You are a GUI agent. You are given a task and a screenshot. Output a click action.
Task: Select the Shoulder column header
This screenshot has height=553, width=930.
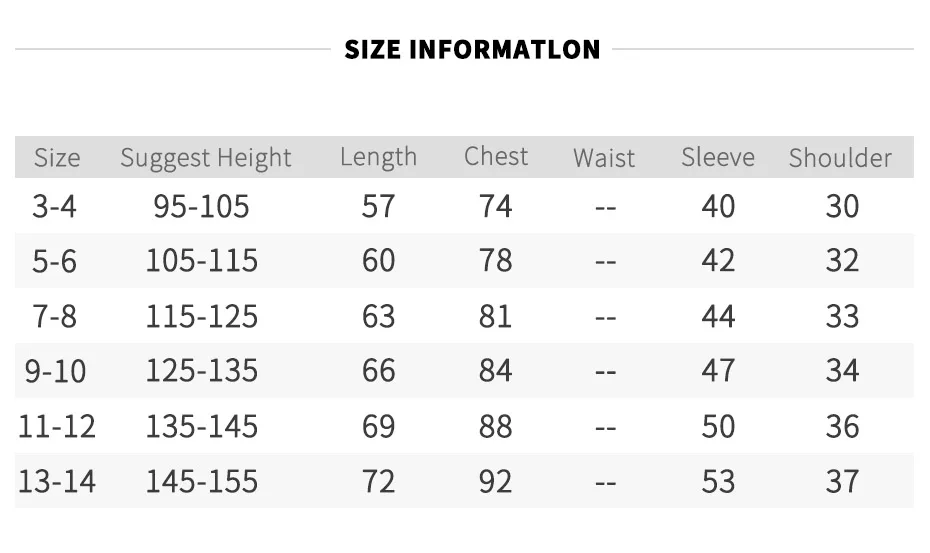pos(840,158)
